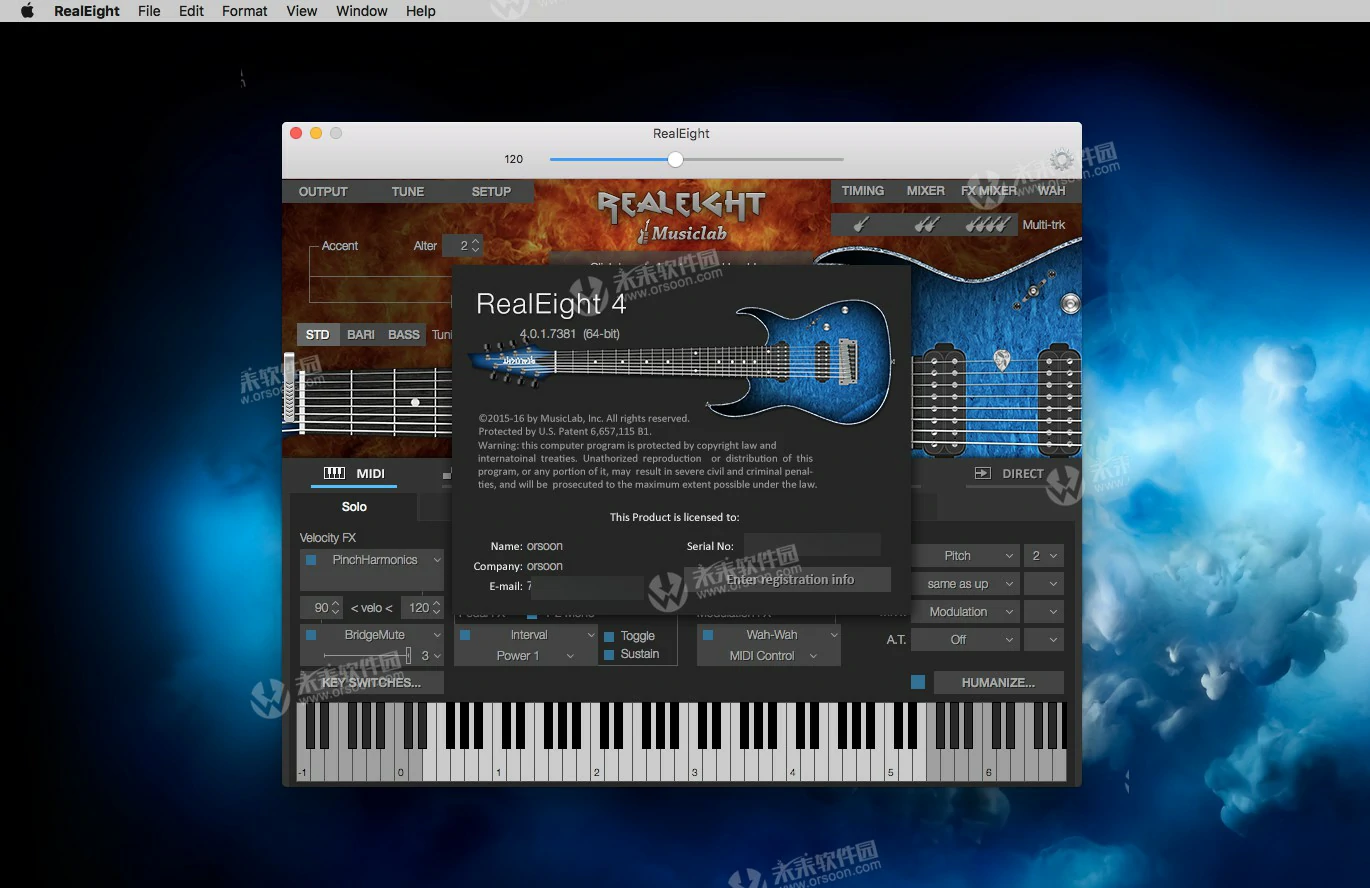Click the BridgeMute slider handle
Image resolution: width=1370 pixels, height=888 pixels.
point(408,656)
